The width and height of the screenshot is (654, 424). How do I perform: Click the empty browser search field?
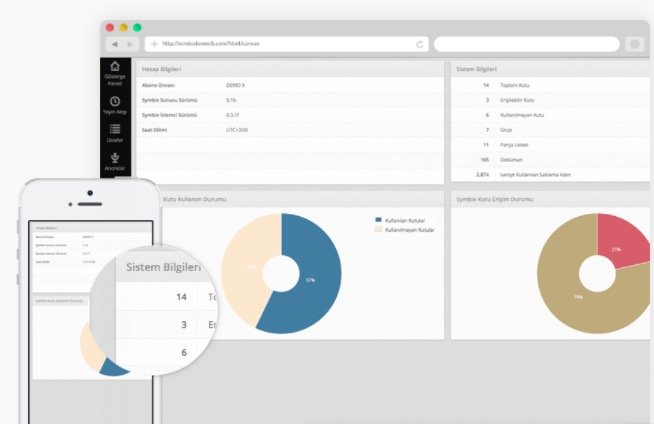coord(526,44)
